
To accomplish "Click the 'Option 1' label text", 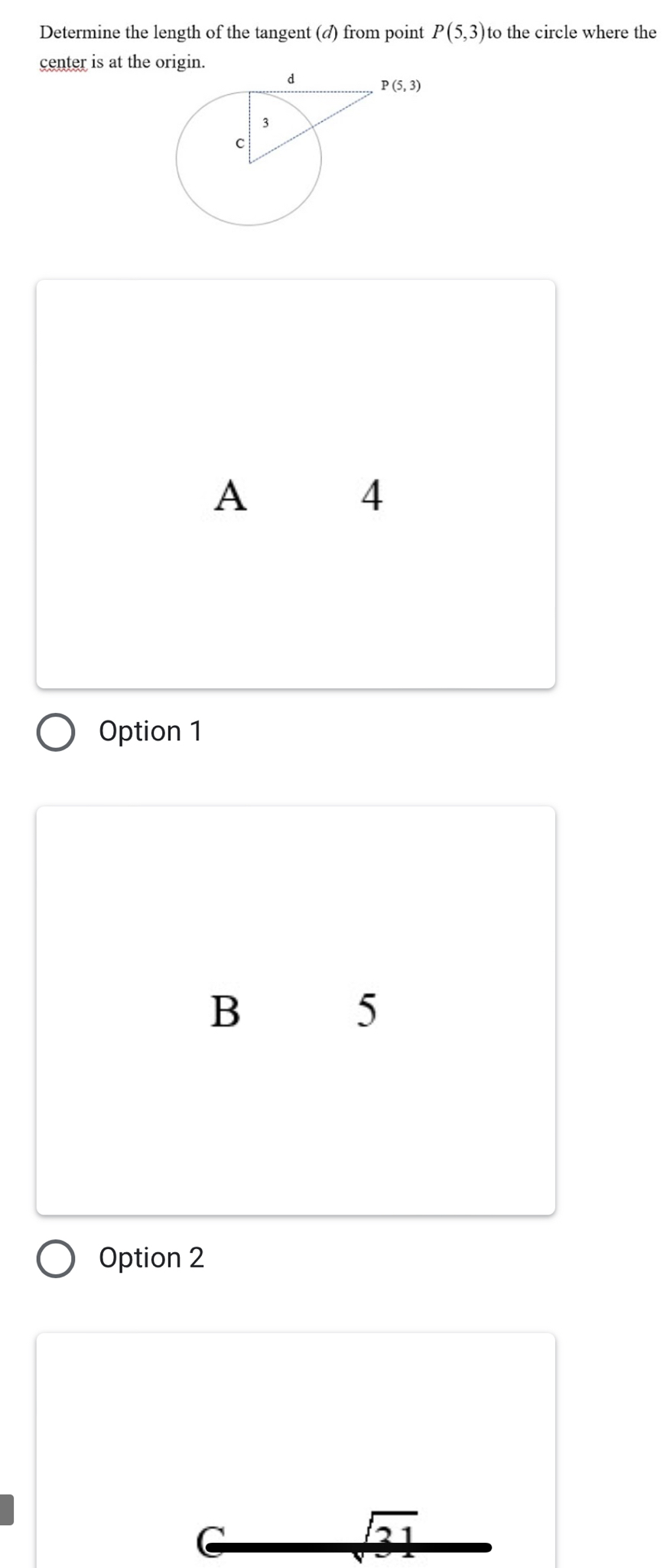I will 151,732.
